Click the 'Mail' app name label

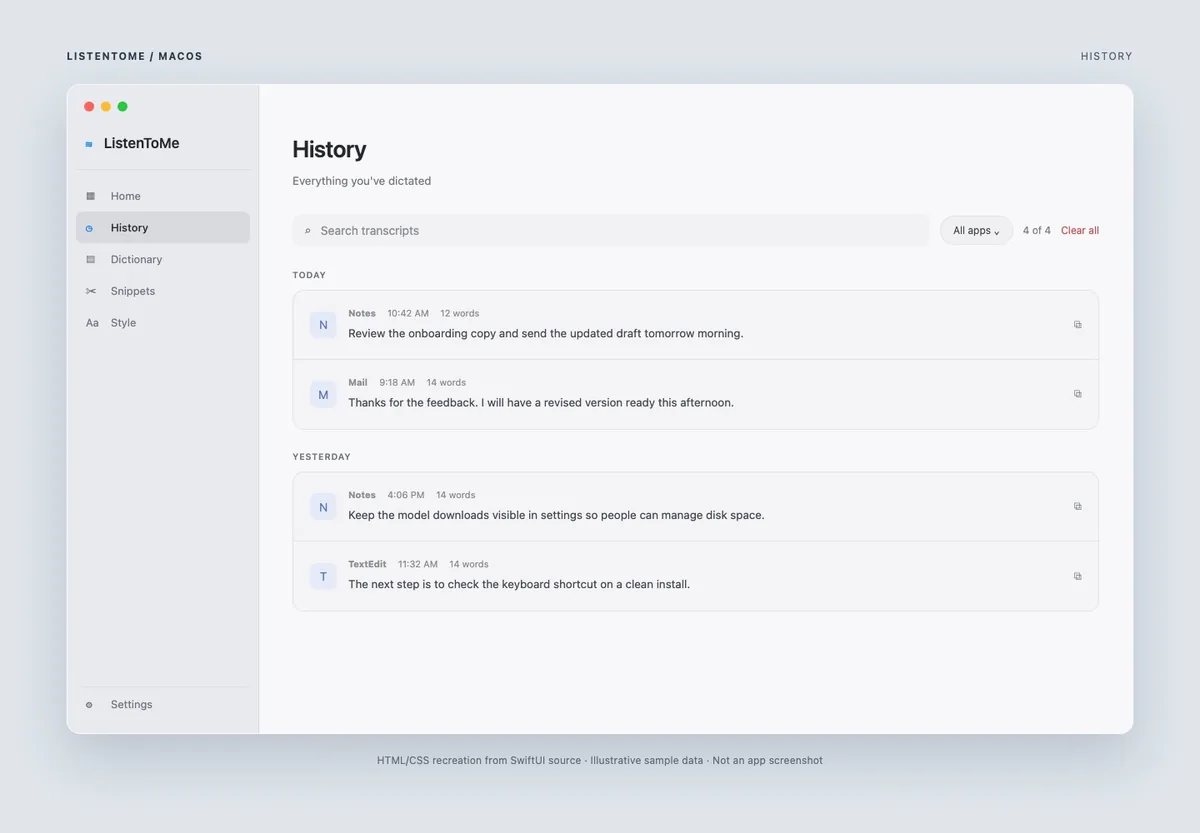pyautogui.click(x=358, y=382)
